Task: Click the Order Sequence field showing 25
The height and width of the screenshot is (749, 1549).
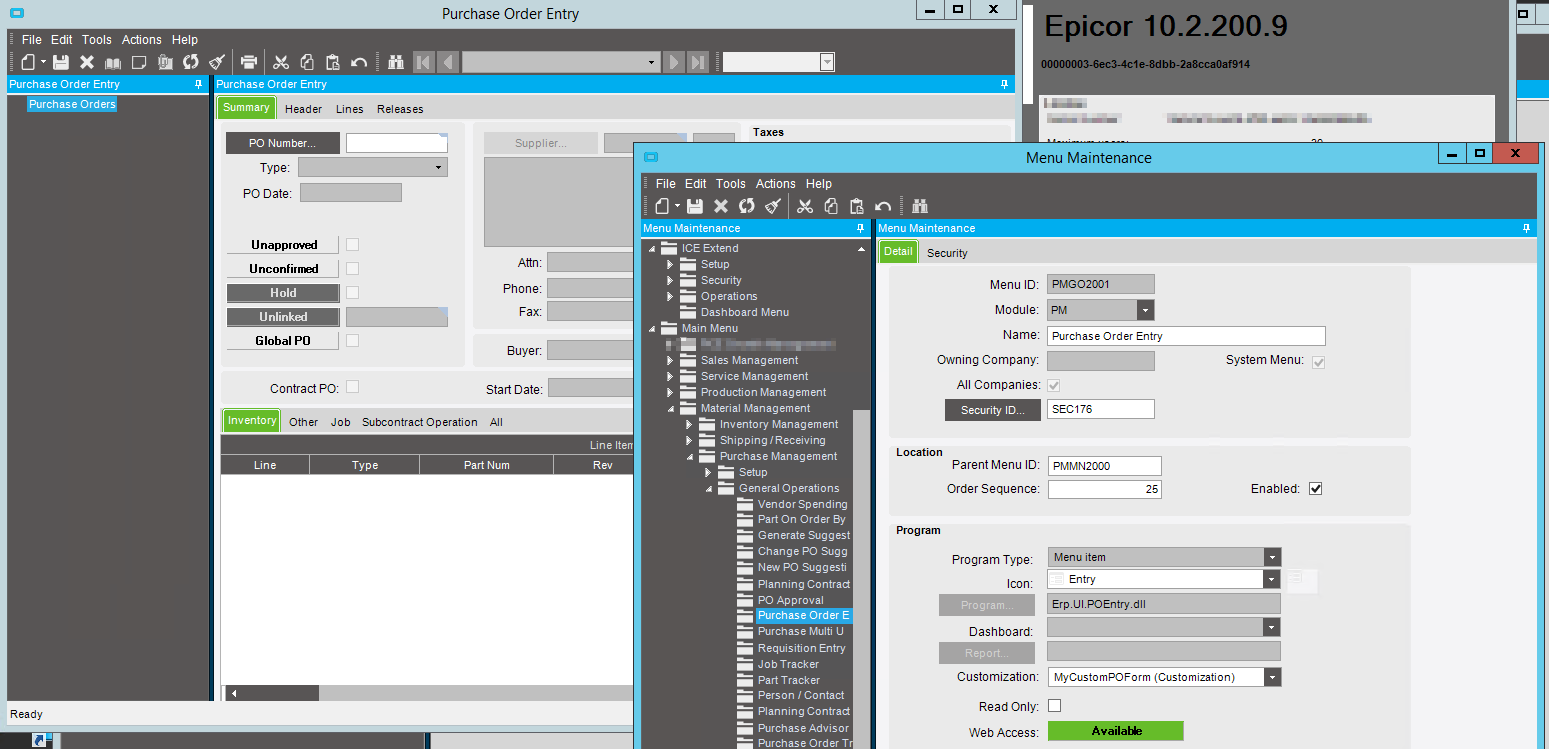Action: [x=1104, y=490]
